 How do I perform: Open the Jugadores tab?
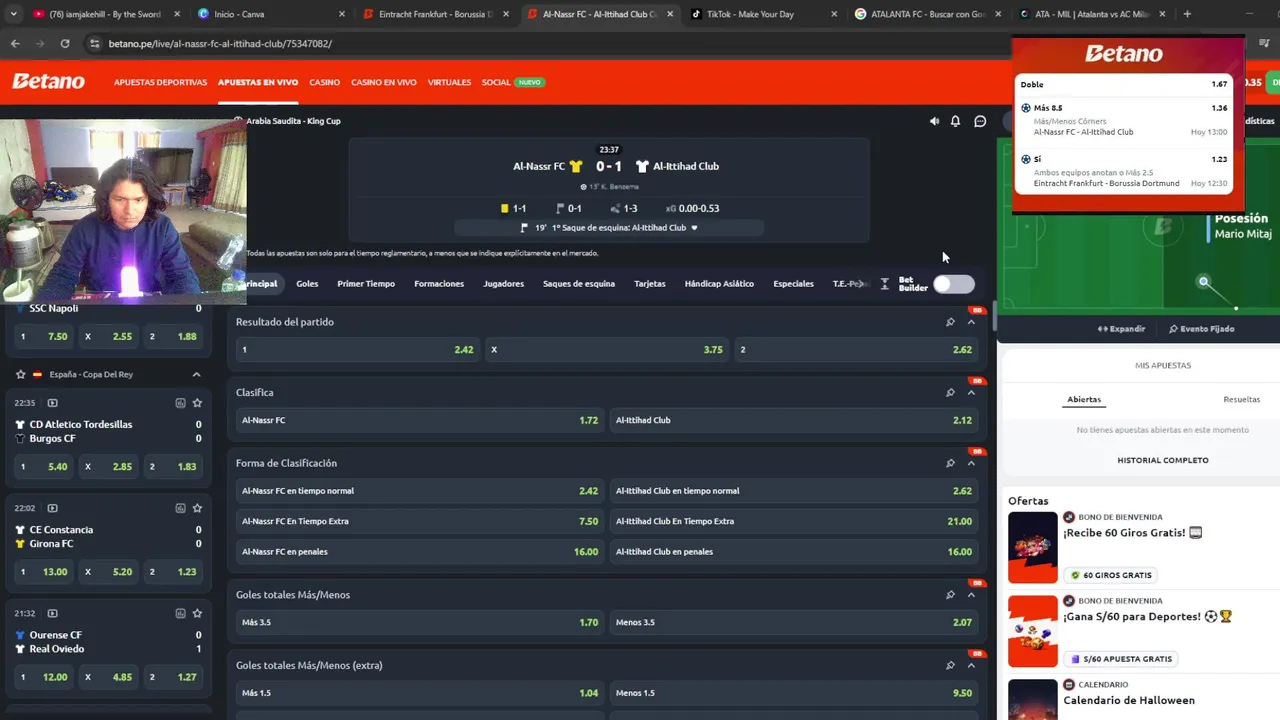tap(504, 284)
